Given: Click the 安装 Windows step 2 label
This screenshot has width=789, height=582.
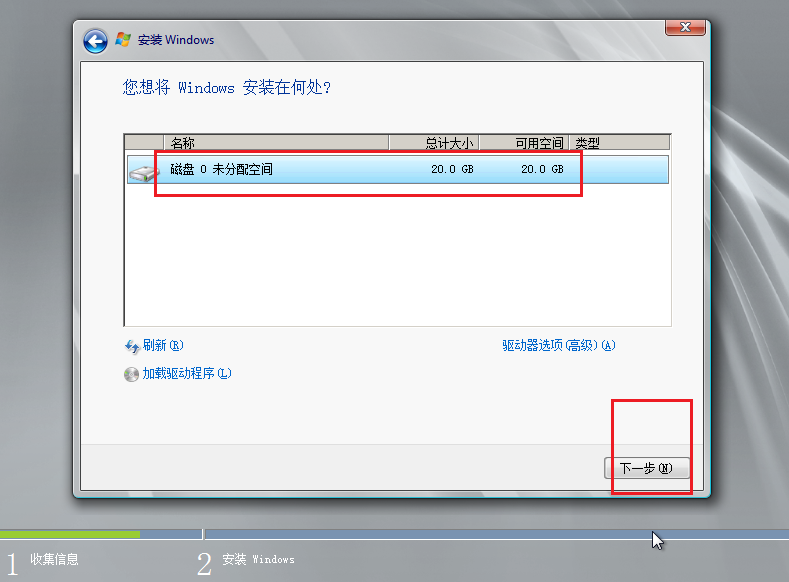Looking at the screenshot, I should 258,559.
